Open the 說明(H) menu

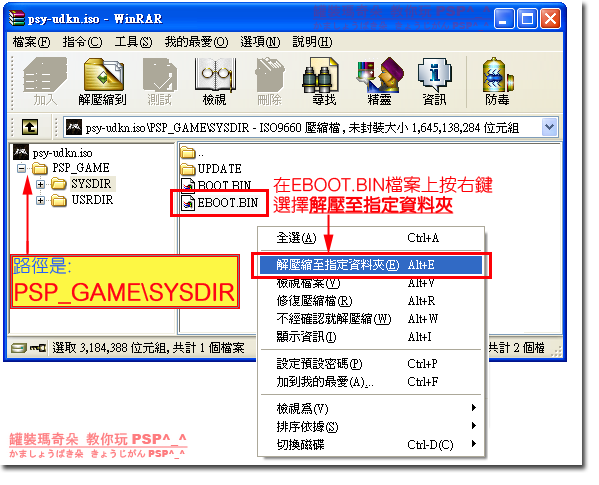coord(312,42)
